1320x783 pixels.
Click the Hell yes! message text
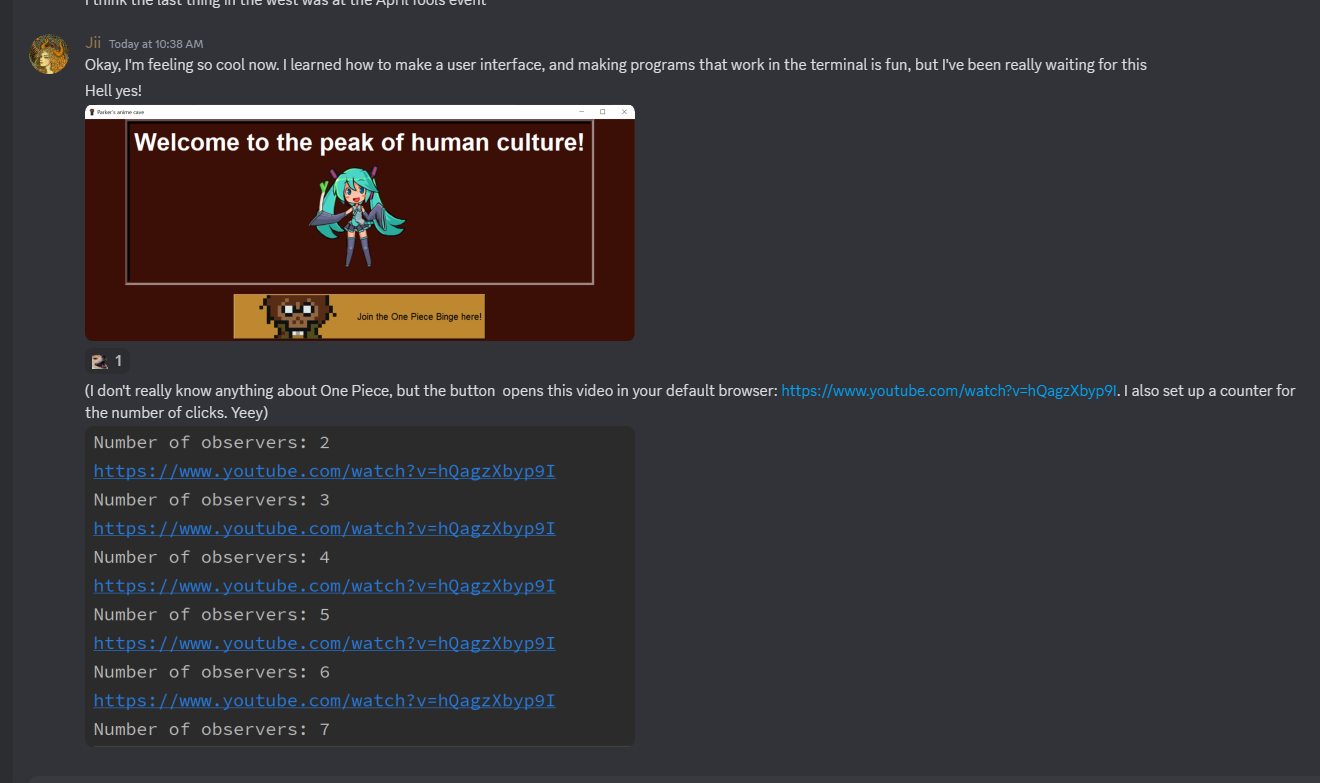[x=113, y=91]
